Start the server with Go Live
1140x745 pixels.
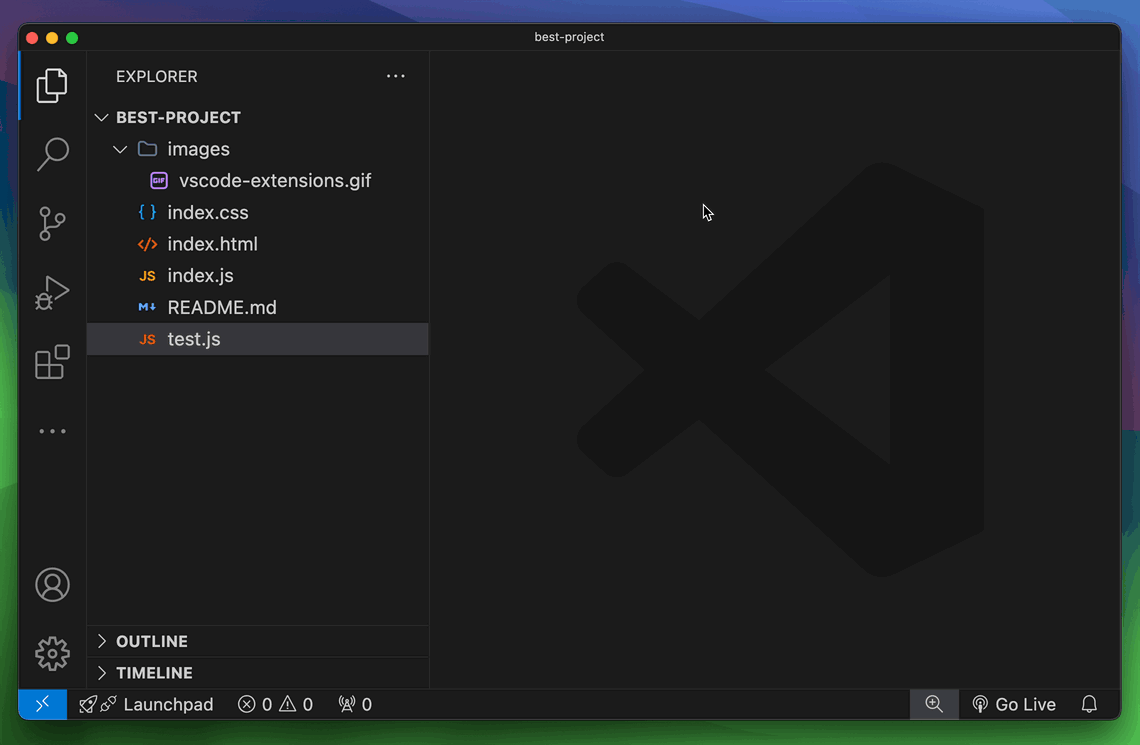pos(1013,704)
